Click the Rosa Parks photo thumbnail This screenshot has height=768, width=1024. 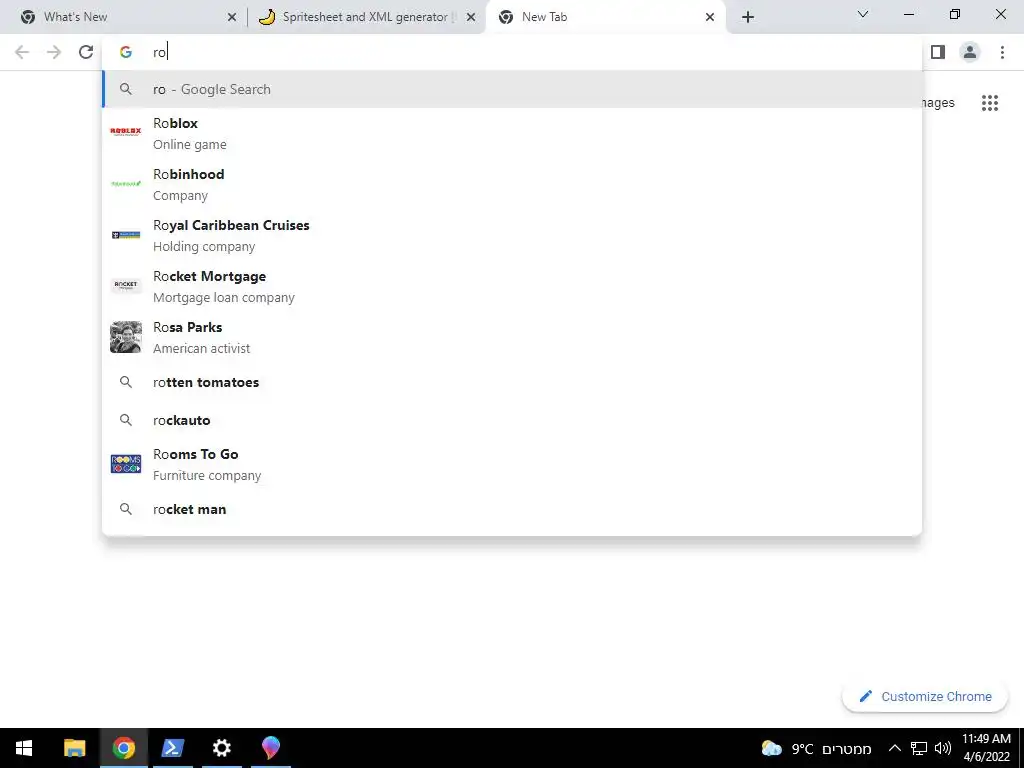point(126,337)
